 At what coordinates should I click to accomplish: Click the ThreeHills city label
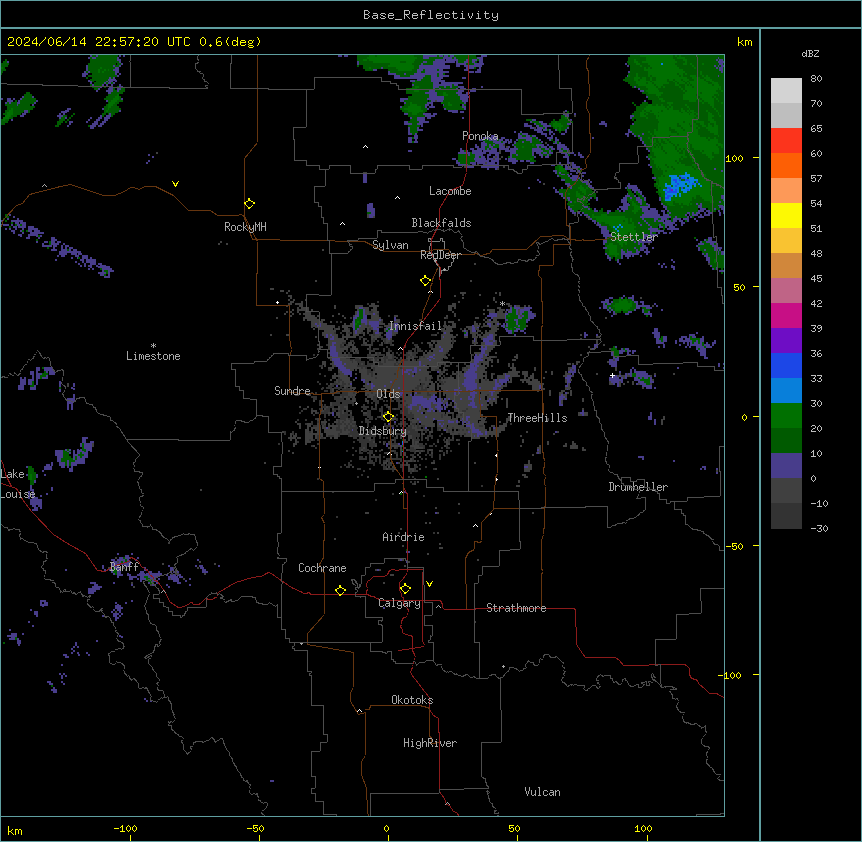click(x=537, y=418)
